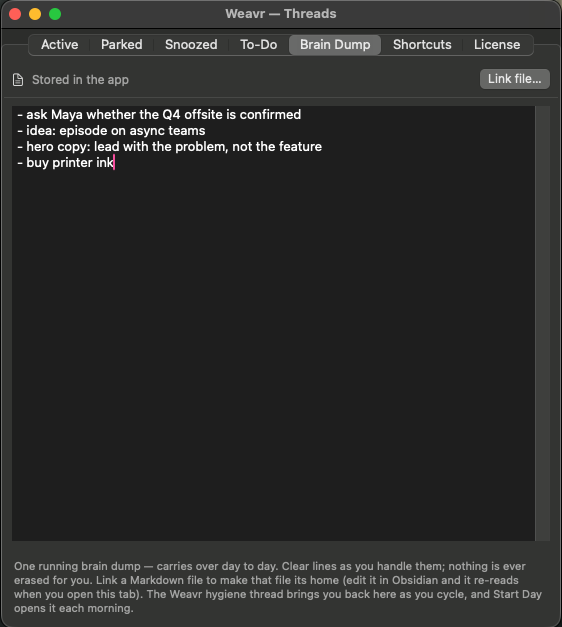Click the Link file... button
This screenshot has width=562, height=627.
pos(514,79)
